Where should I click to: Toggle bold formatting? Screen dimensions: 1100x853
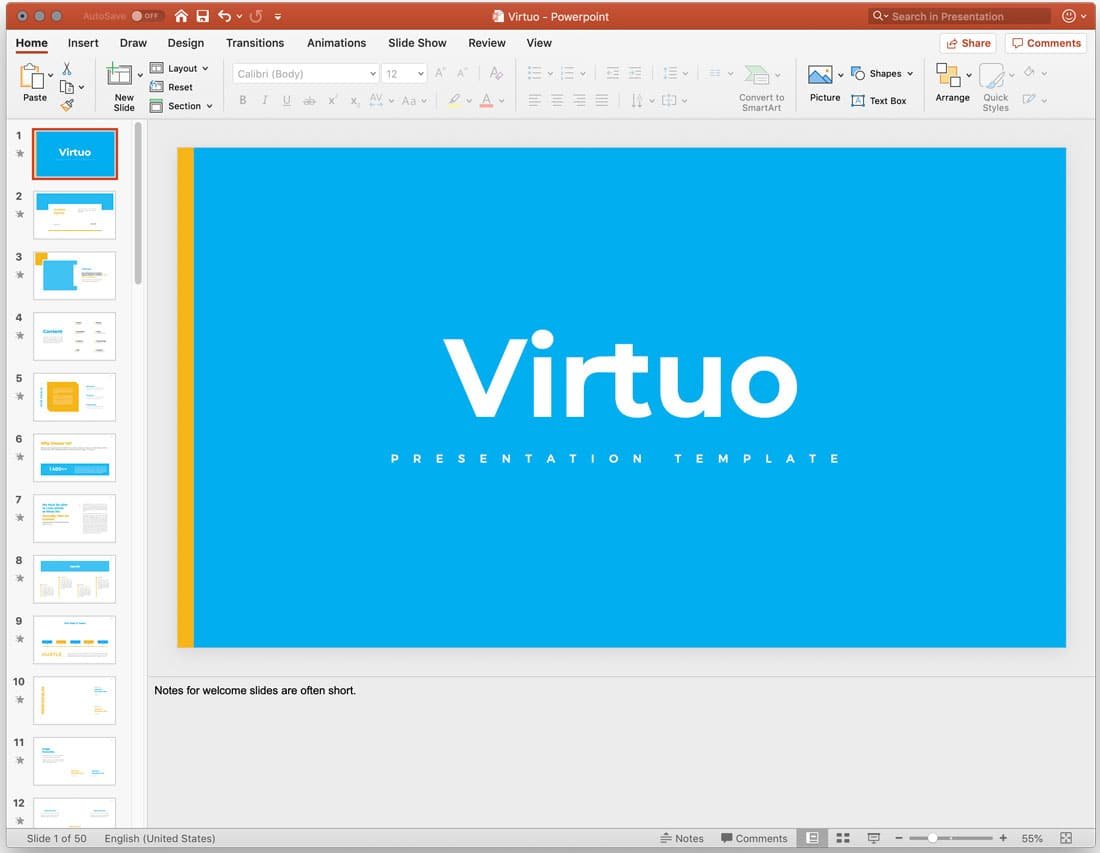(x=242, y=100)
